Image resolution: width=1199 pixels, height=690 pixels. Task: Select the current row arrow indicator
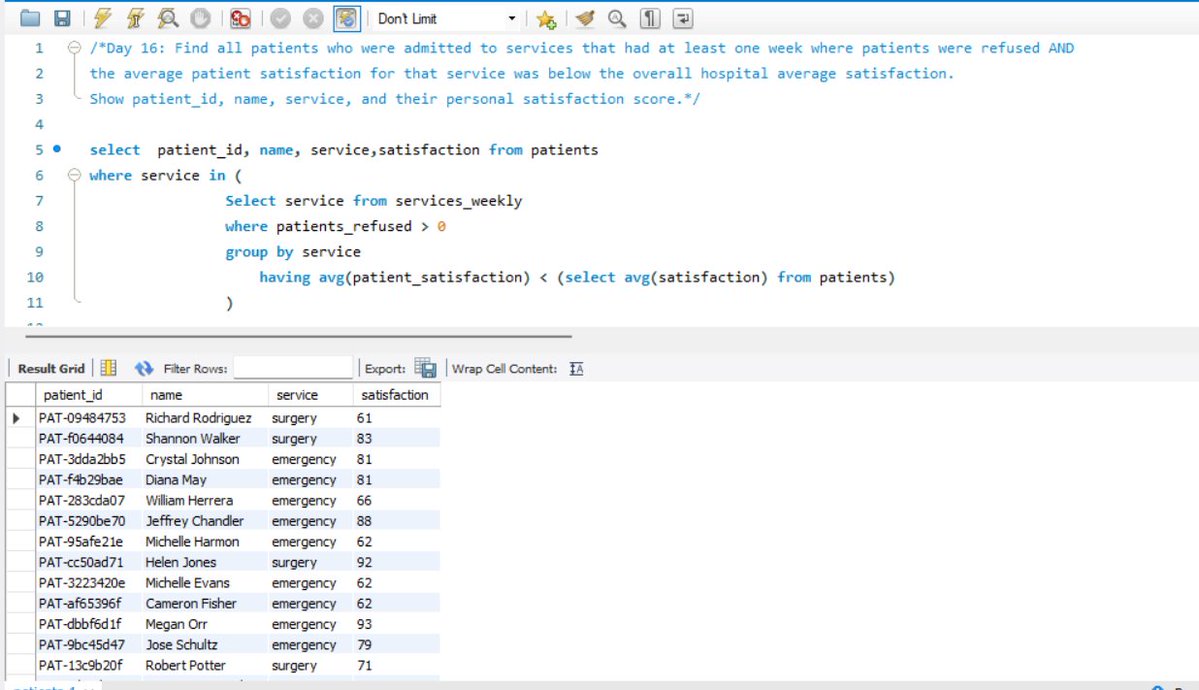(x=17, y=418)
